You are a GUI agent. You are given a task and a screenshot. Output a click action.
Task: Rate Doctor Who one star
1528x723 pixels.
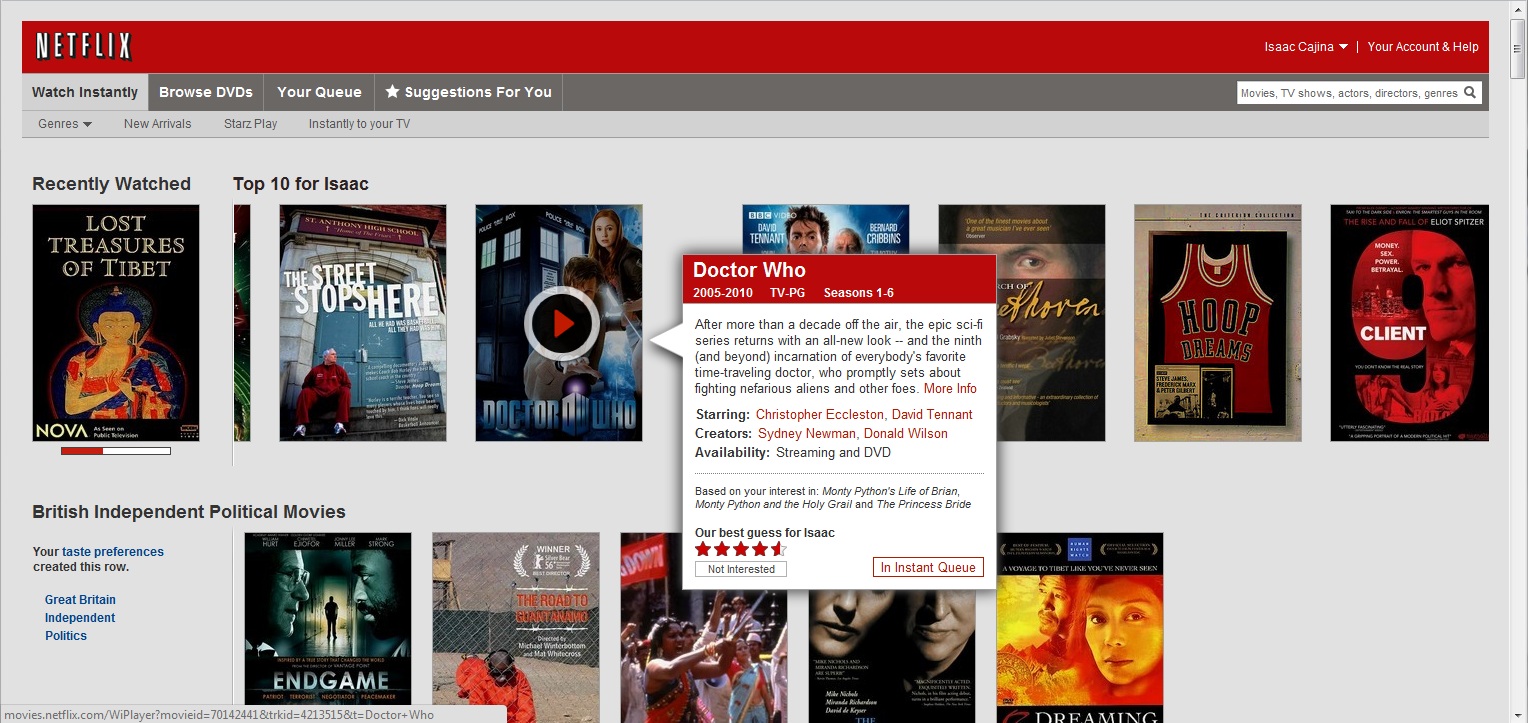click(702, 549)
